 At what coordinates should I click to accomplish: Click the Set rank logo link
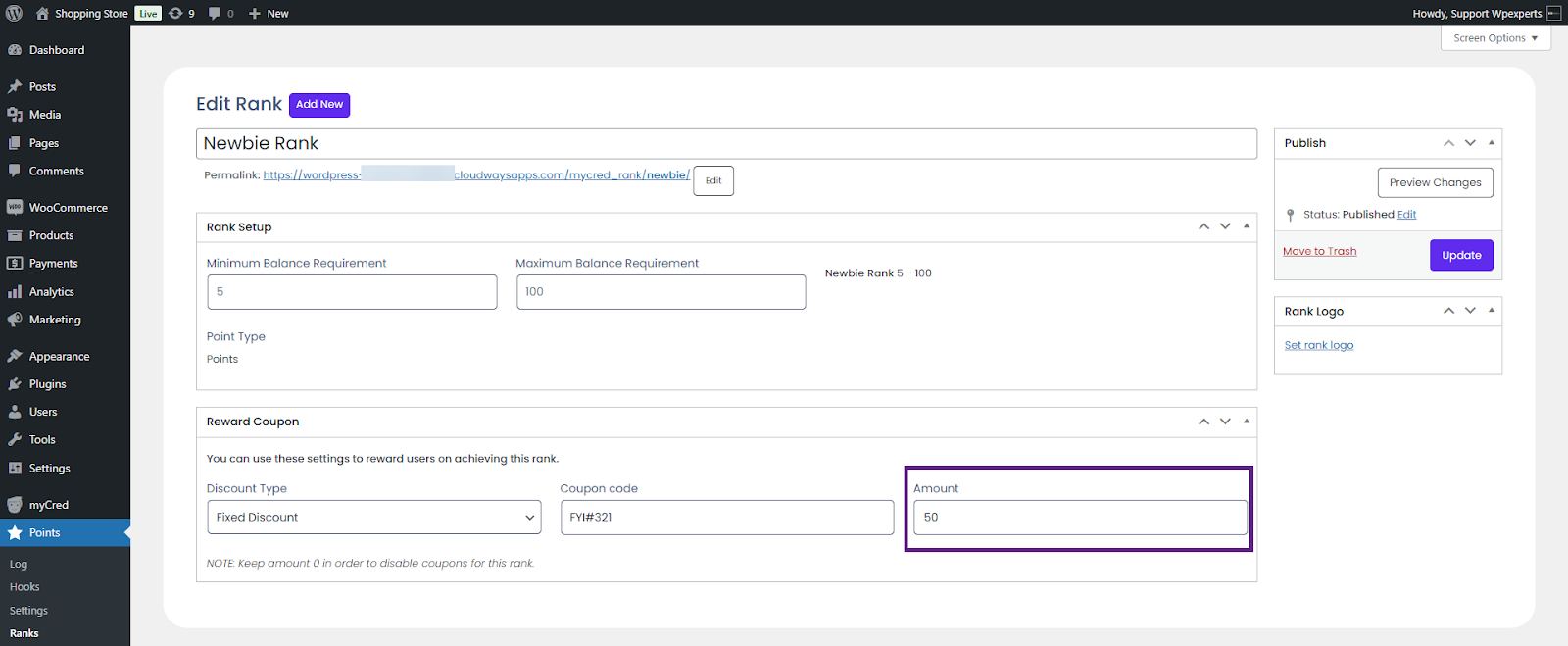point(1318,345)
